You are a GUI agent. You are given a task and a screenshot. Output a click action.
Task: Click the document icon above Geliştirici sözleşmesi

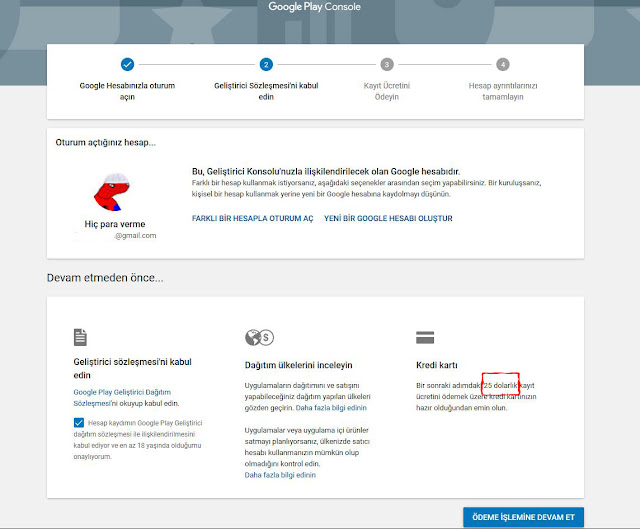click(x=80, y=337)
